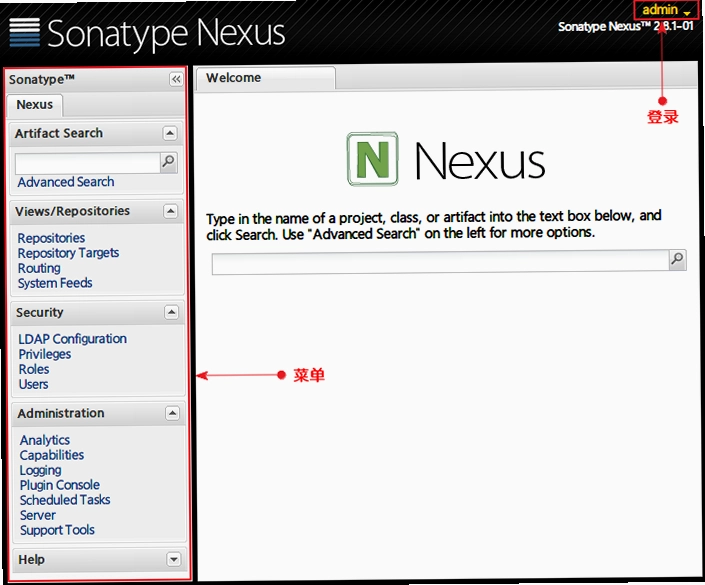Open LDAP Configuration

coord(72,339)
